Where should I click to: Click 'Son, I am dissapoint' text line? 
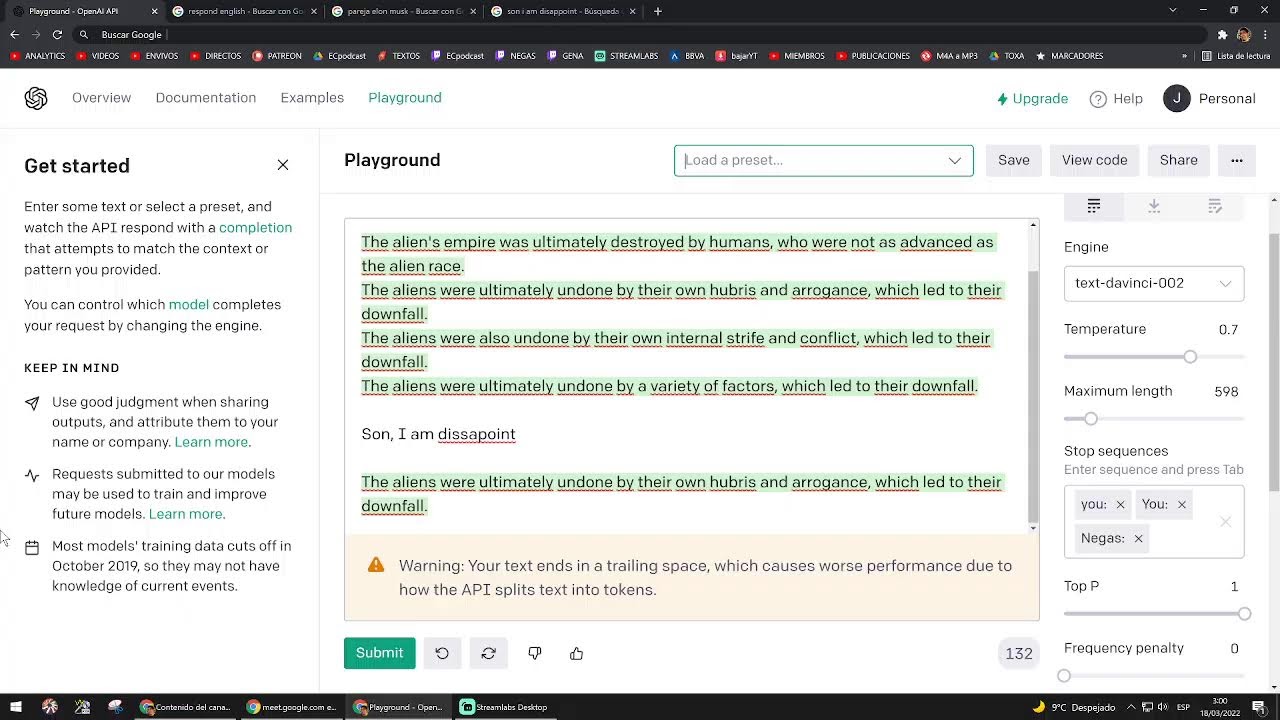[438, 434]
